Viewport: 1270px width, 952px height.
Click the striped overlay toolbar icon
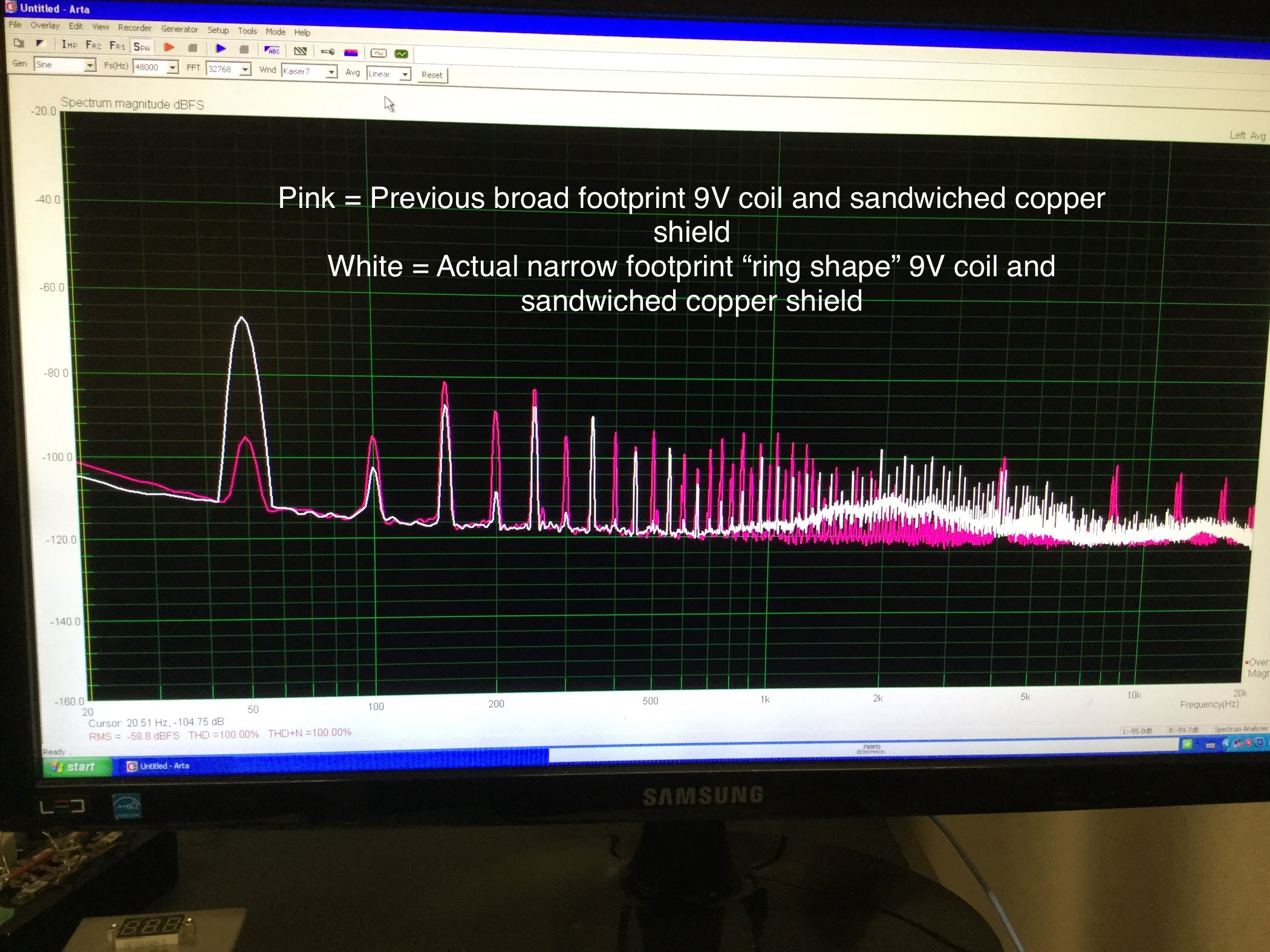pyautogui.click(x=300, y=51)
